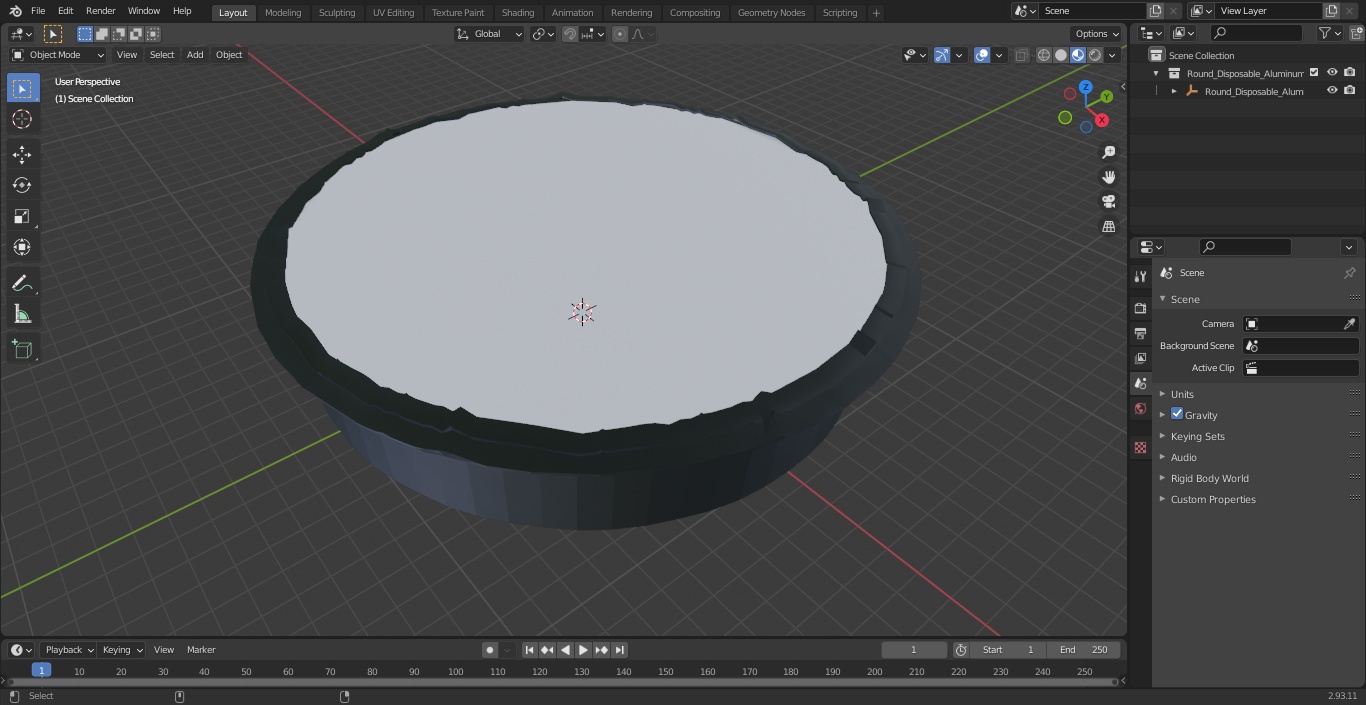The image size is (1366, 705).
Task: Switch to rendered viewport shading
Action: tap(1095, 55)
